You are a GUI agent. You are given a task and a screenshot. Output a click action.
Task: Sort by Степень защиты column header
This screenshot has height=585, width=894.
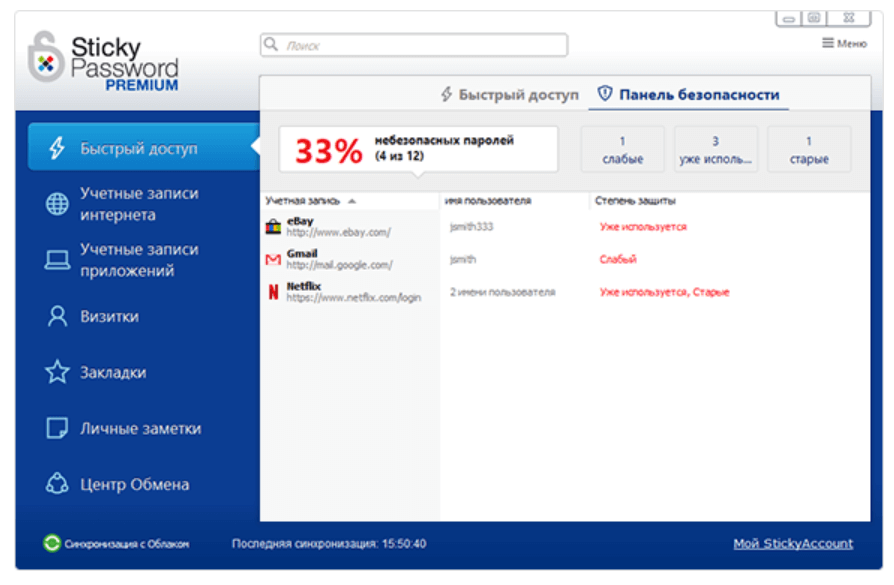635,201
